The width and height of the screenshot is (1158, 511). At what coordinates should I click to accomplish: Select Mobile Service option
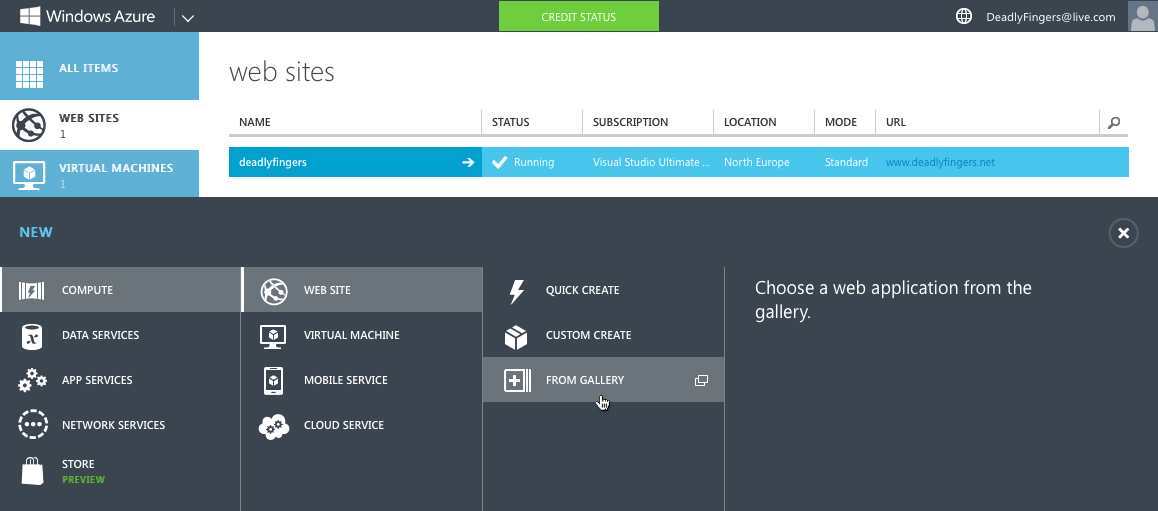point(363,380)
